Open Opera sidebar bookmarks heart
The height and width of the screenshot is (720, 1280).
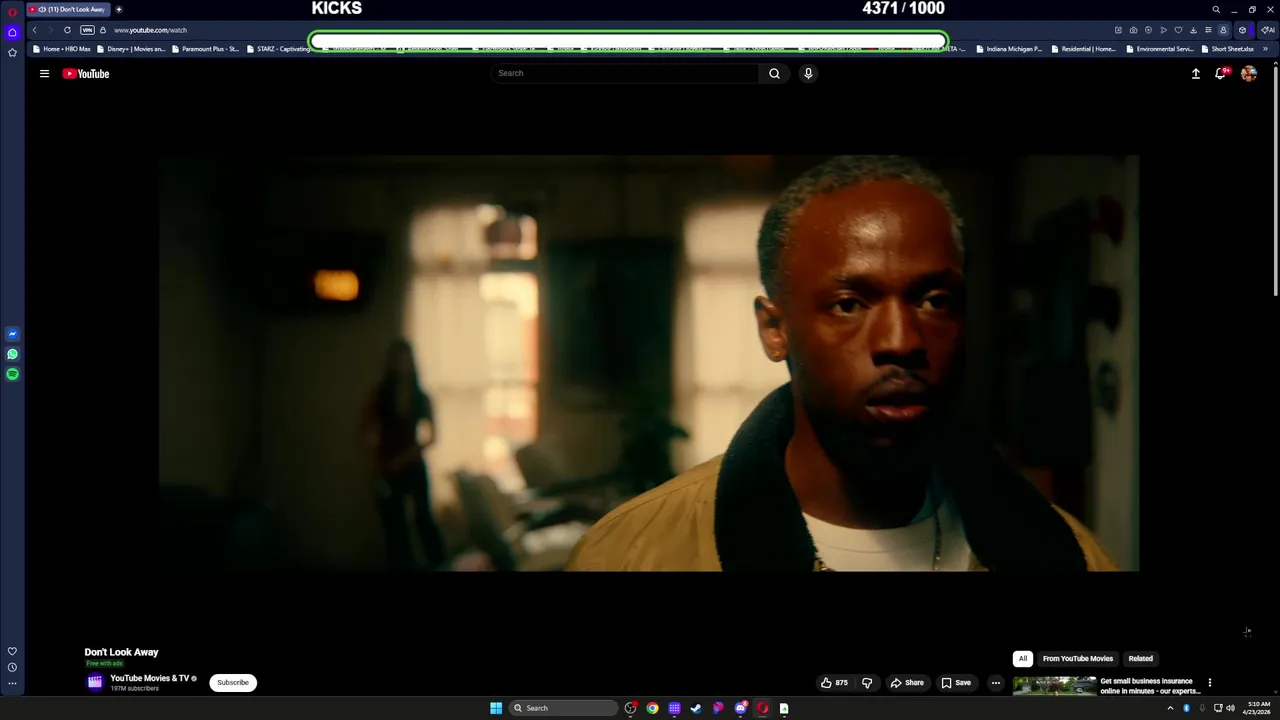12,651
